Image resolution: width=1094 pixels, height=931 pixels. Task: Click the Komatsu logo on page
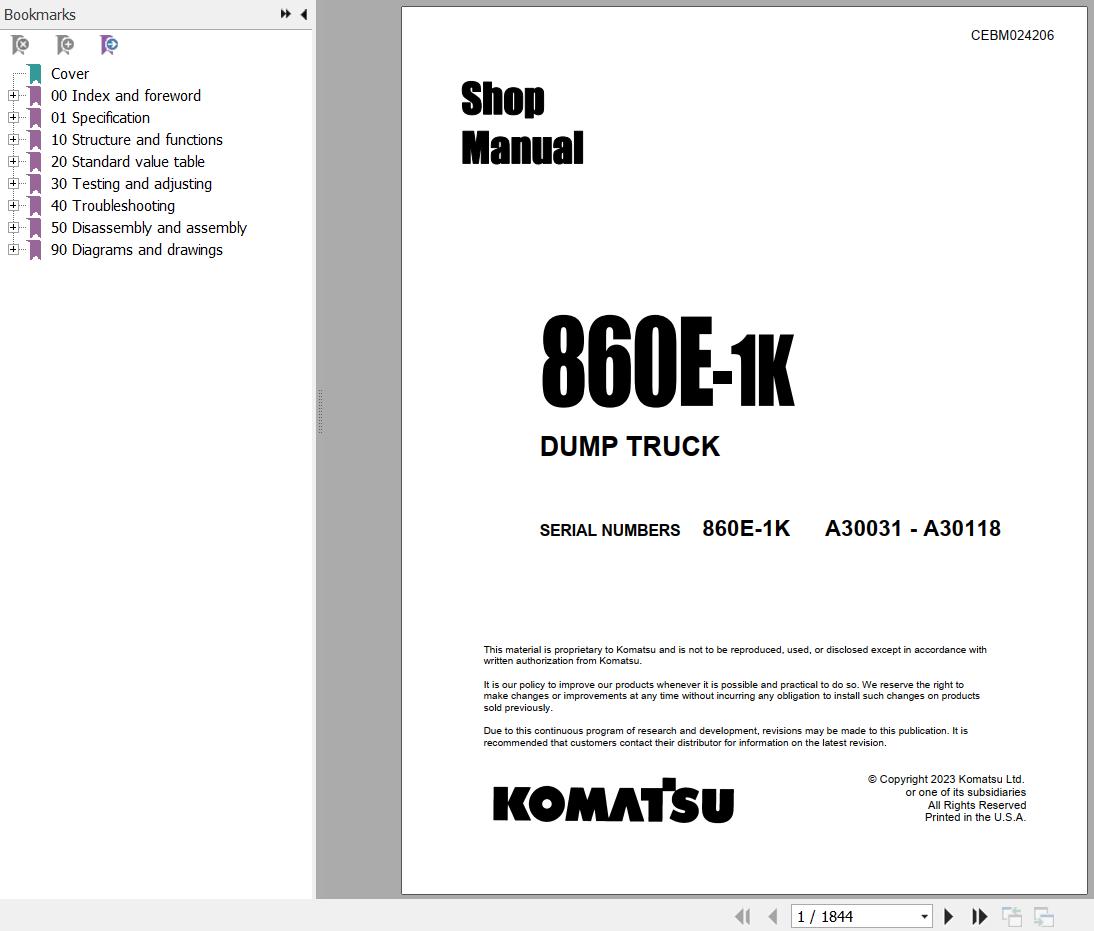click(x=613, y=800)
